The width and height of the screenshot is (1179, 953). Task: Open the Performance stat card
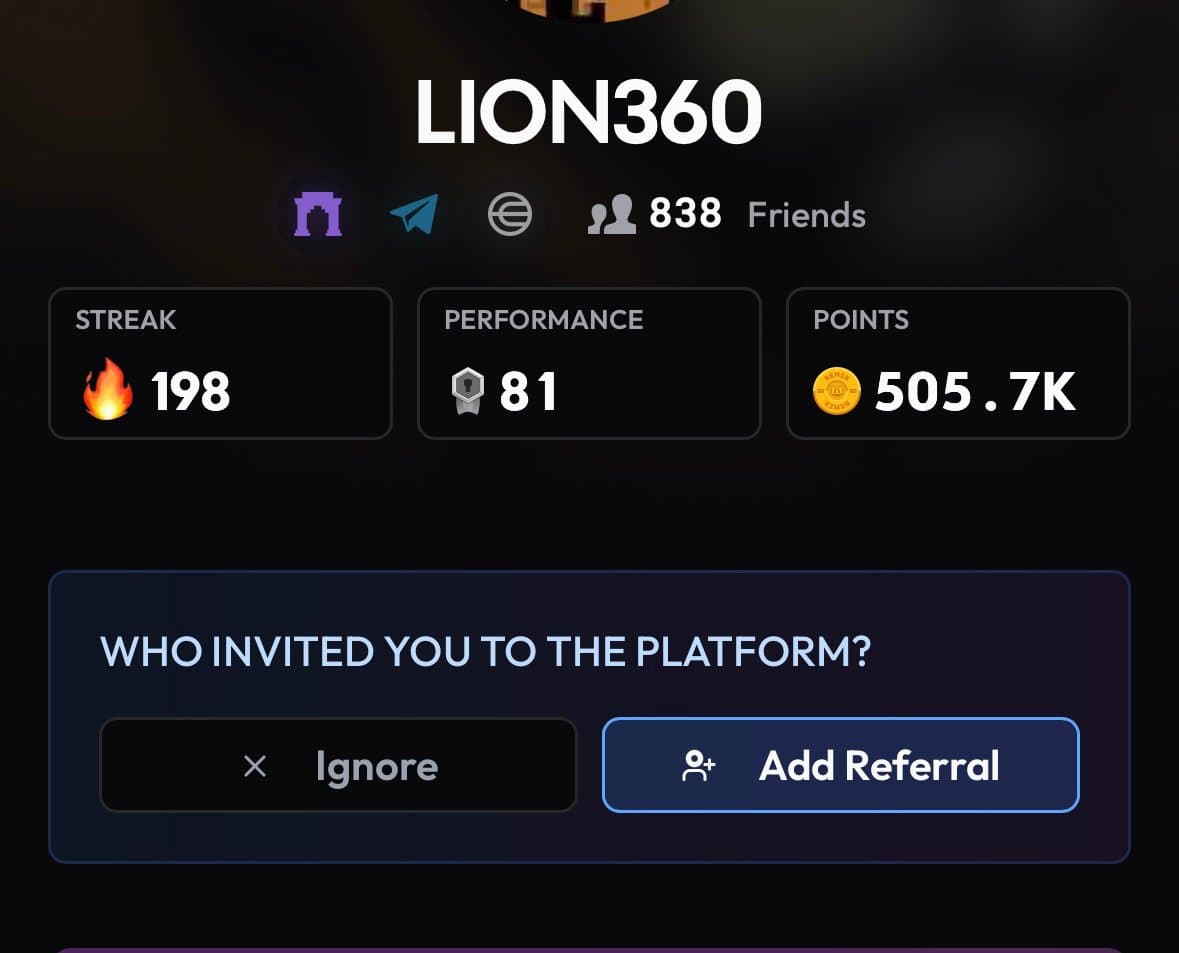(589, 363)
